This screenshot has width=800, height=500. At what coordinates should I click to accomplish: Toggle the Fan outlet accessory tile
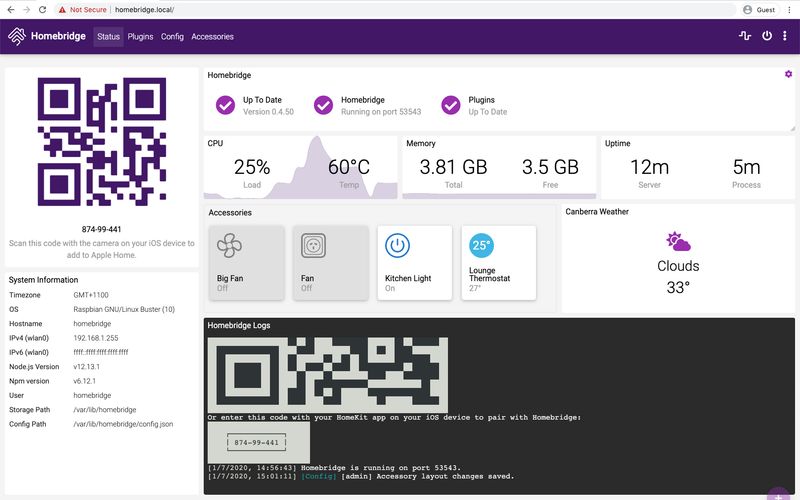(x=331, y=263)
